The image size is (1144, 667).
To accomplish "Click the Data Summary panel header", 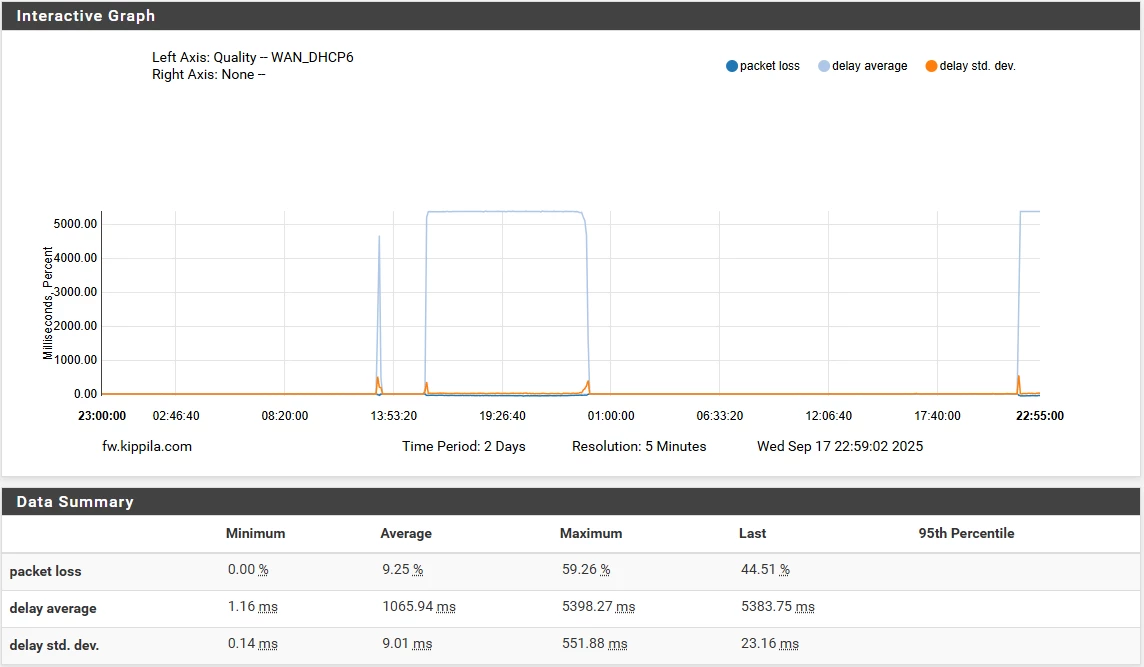I will point(571,501).
